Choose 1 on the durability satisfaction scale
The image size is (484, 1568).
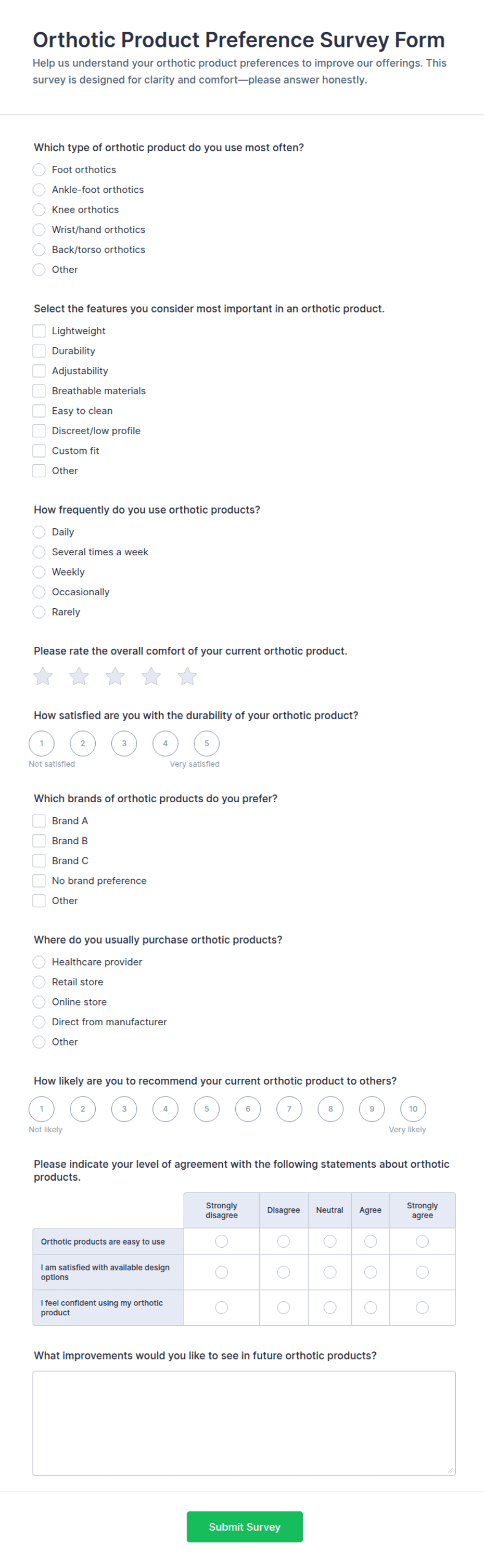(42, 743)
